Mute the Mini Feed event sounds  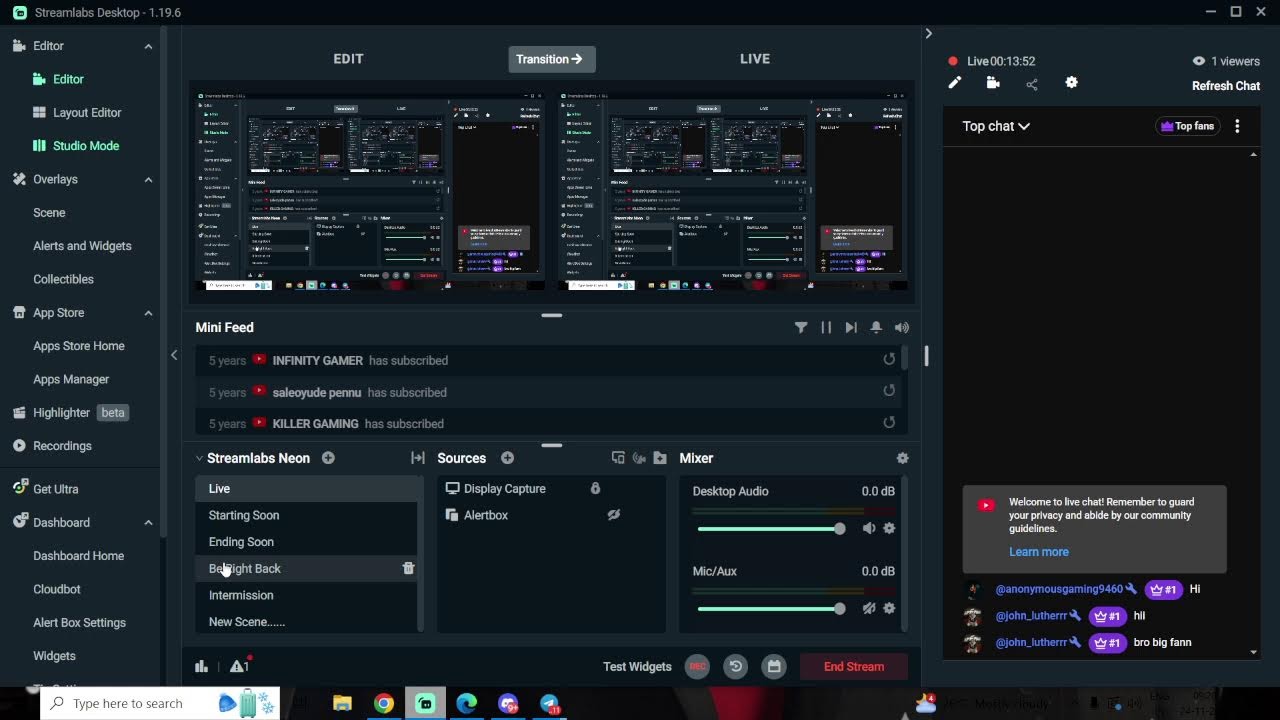902,327
